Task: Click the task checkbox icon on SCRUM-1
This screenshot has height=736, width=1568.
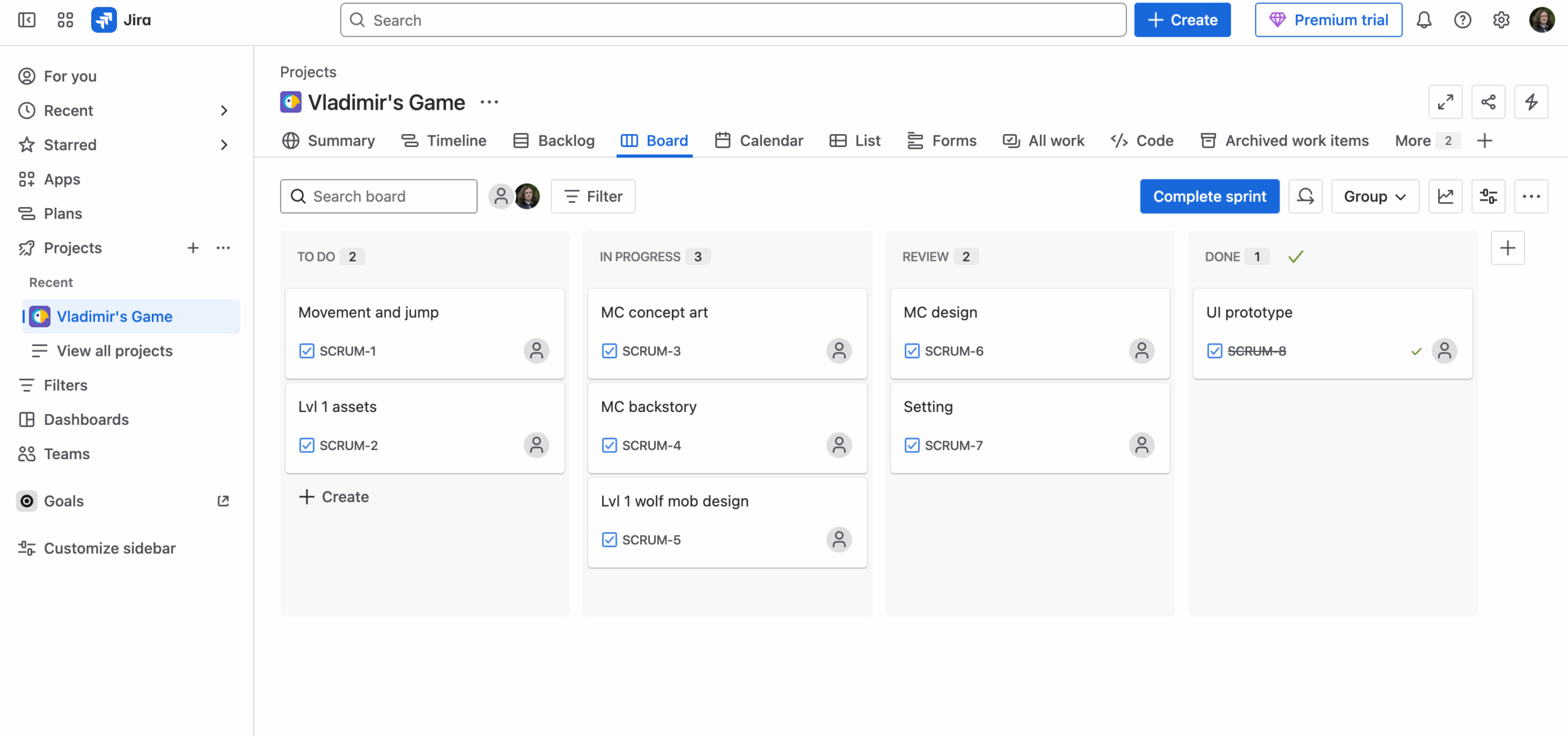Action: (306, 351)
